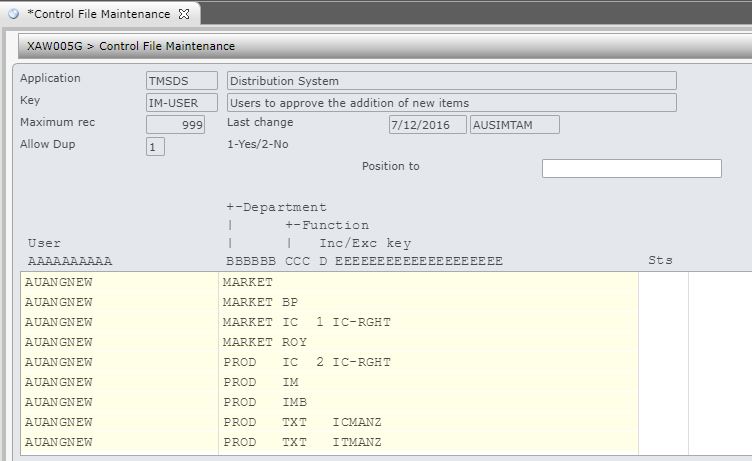Select the first AUANGNEW user row

(x=119, y=282)
